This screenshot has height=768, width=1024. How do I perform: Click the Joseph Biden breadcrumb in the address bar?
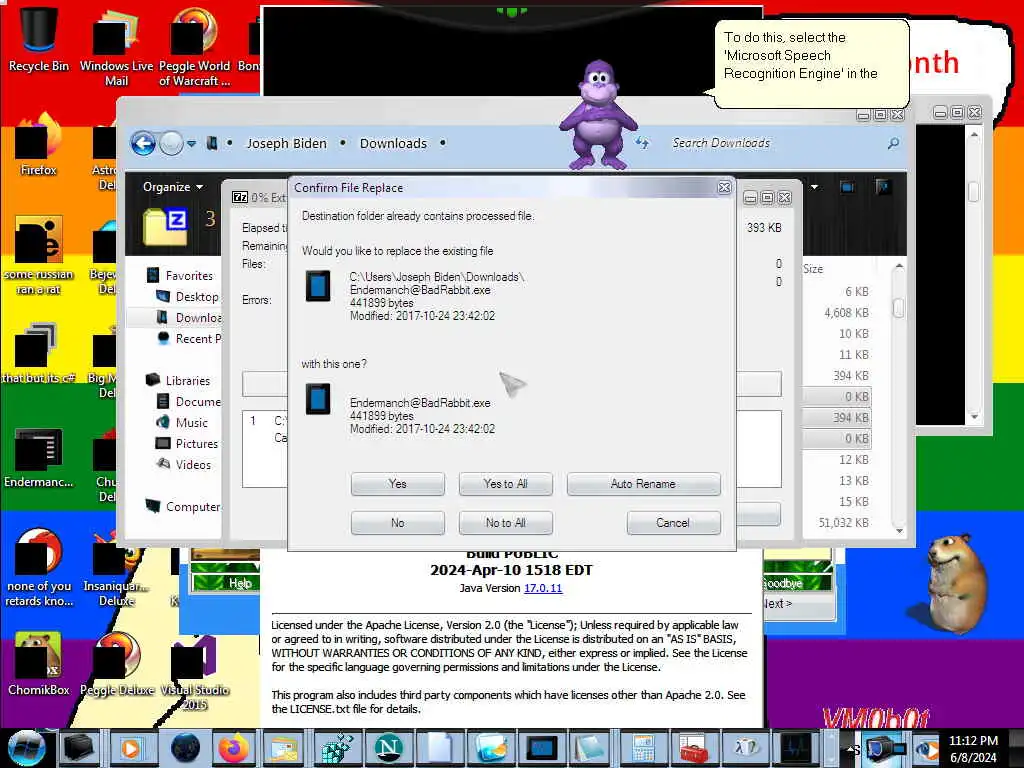click(x=286, y=144)
